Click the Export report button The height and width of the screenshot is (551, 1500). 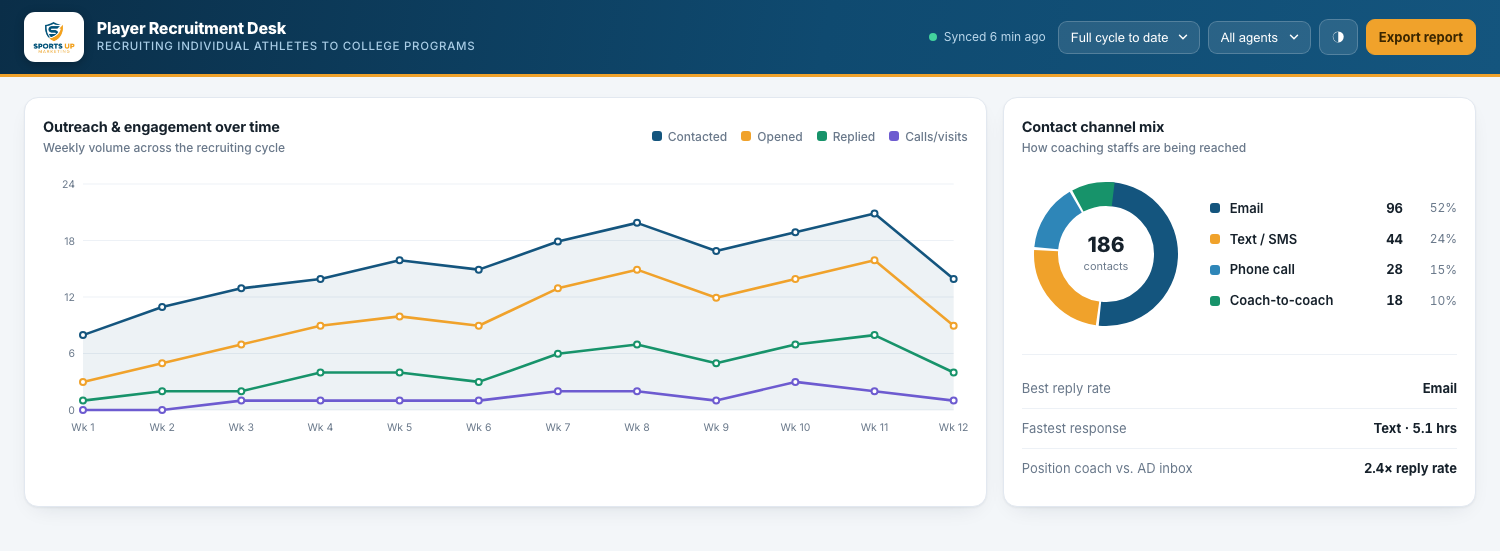1420,37
